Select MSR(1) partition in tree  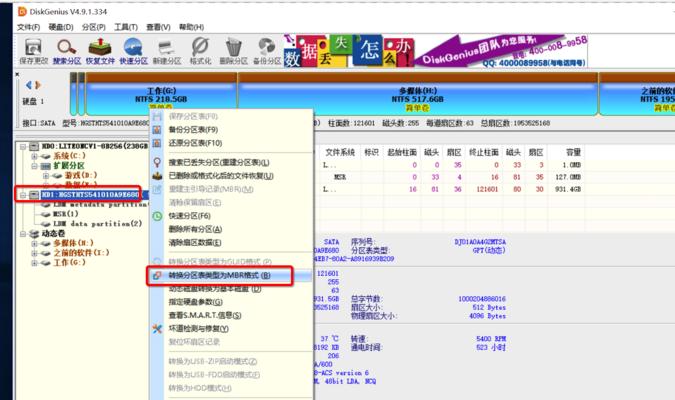(65, 214)
